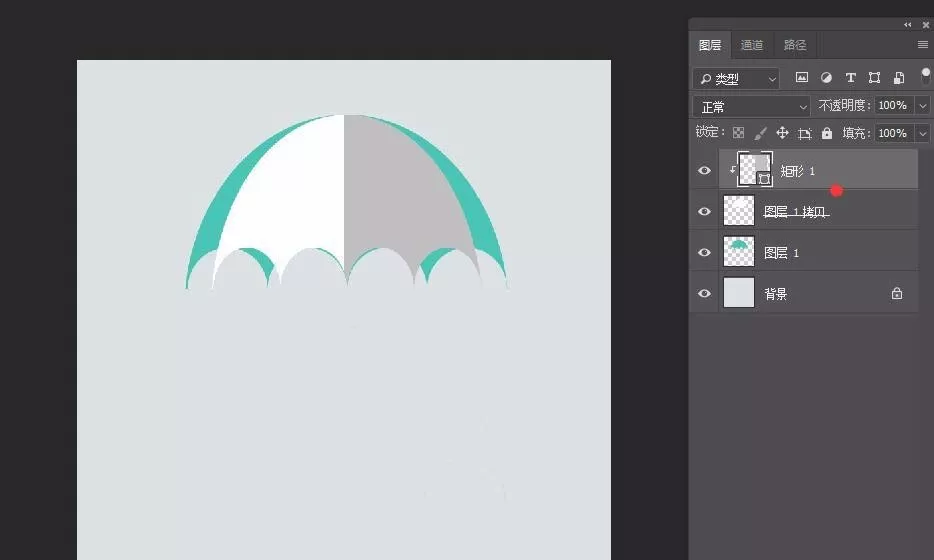934x560 pixels.
Task: Click the clipping mask arrow on 矩形 1
Action: (732, 169)
